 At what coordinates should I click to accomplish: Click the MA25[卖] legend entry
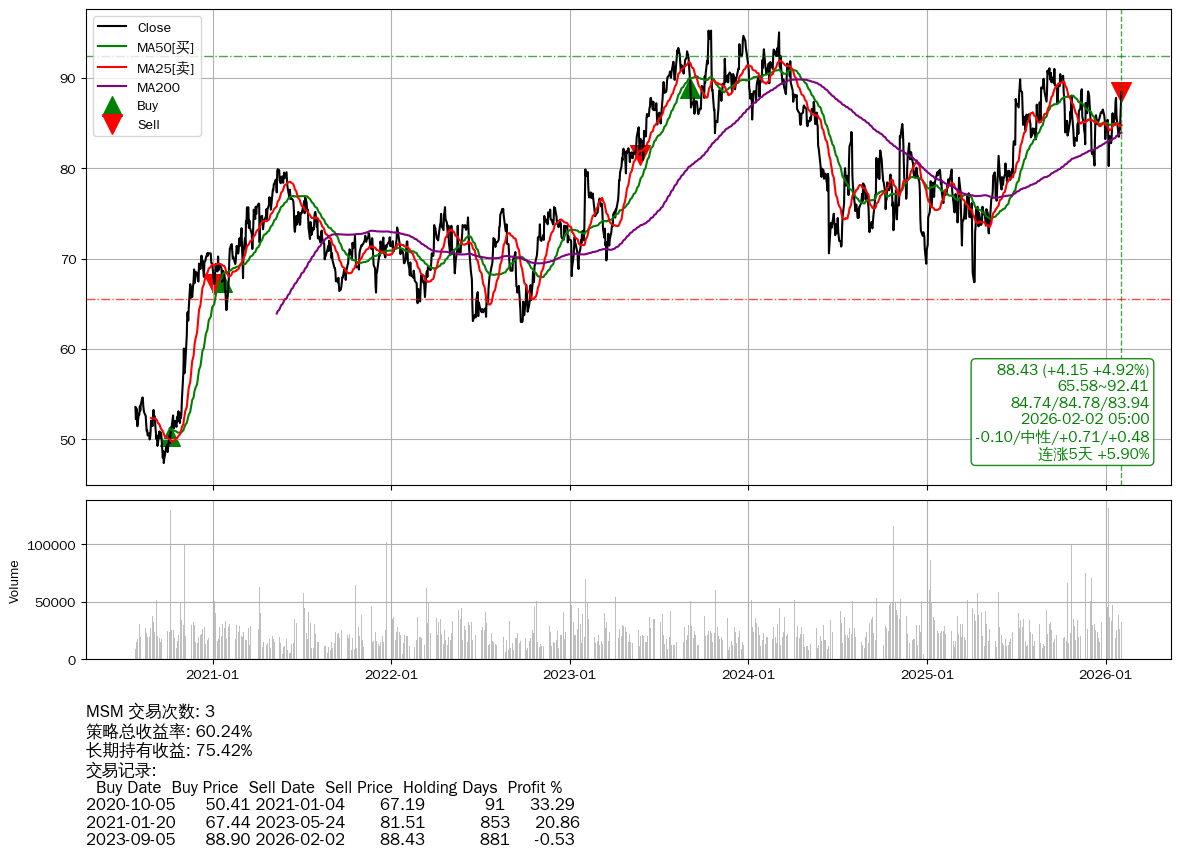[x=165, y=68]
